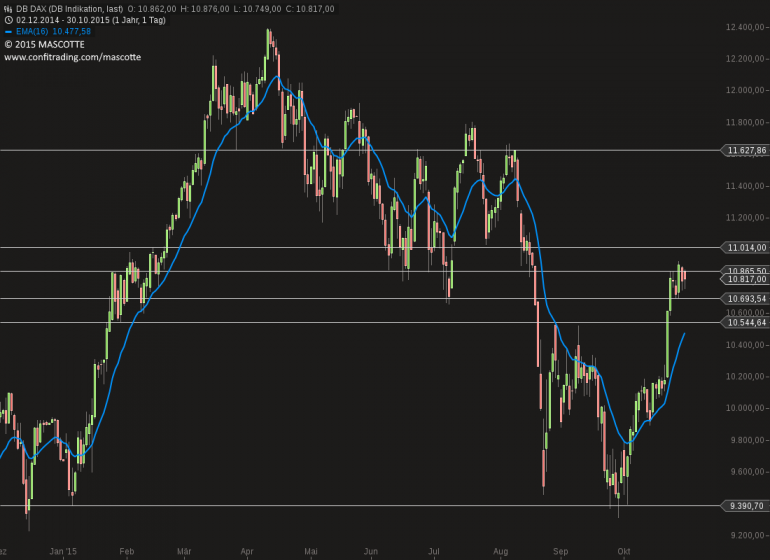This screenshot has width=770, height=560.
Task: Click the 11.014,00 price level tag
Action: [x=746, y=248]
